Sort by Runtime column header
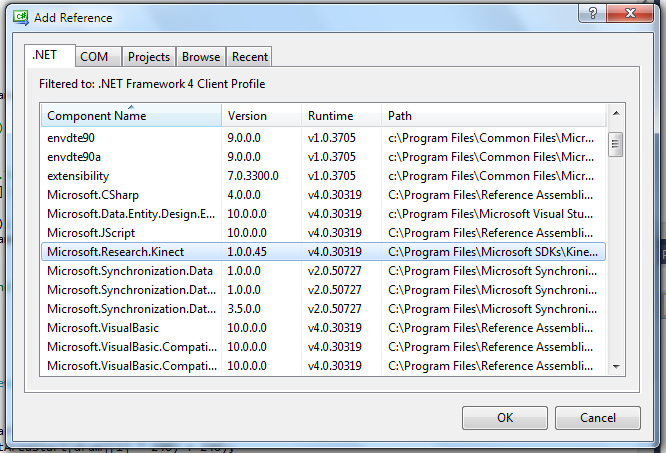This screenshot has width=666, height=453. (341, 115)
